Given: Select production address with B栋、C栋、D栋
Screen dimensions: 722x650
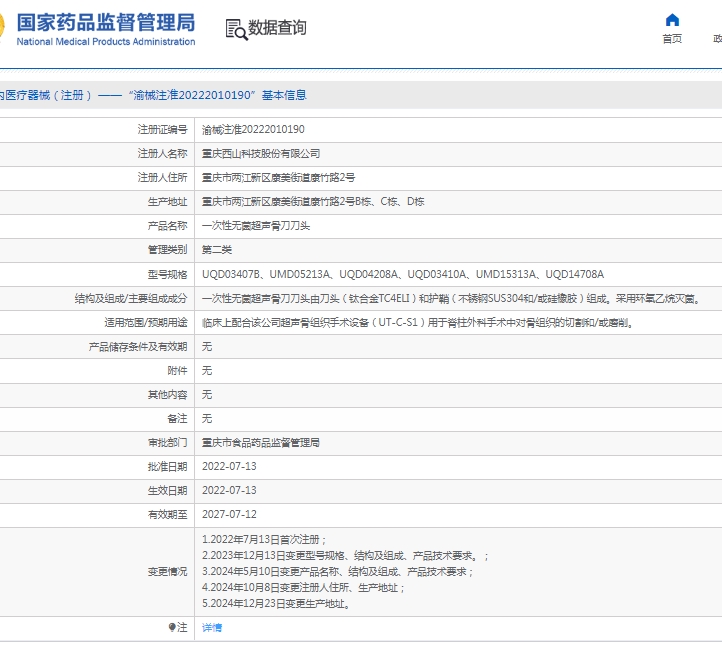Looking at the screenshot, I should (313, 201).
